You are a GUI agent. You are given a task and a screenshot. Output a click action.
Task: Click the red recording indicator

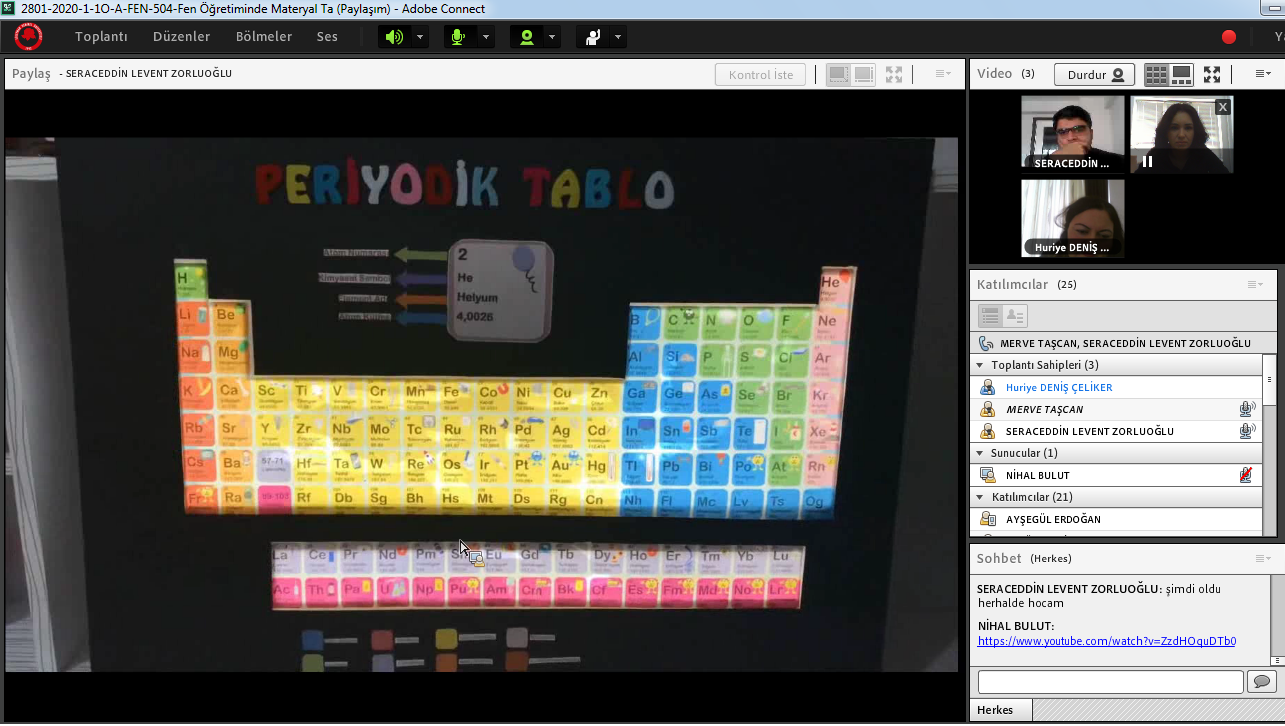coord(1229,37)
